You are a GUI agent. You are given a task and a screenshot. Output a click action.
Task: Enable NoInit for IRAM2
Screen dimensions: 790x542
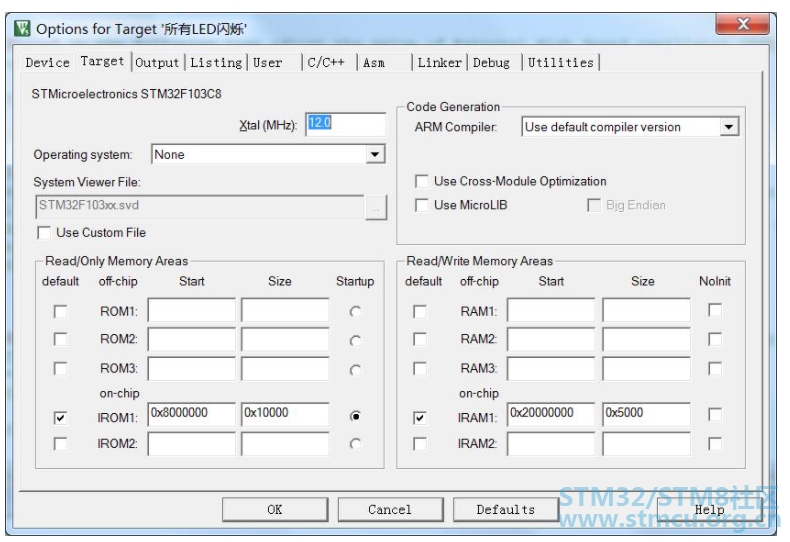(714, 444)
